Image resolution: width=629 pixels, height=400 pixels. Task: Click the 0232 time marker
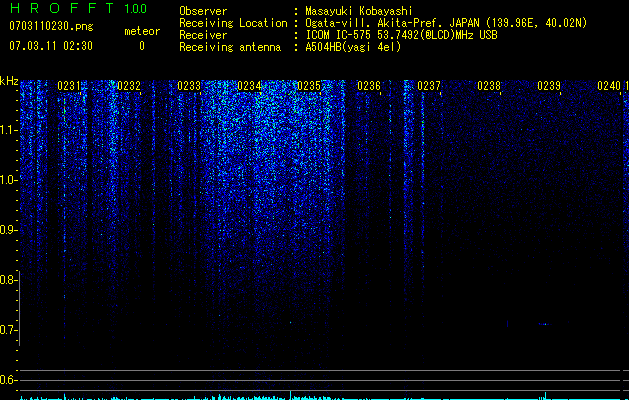[129, 86]
